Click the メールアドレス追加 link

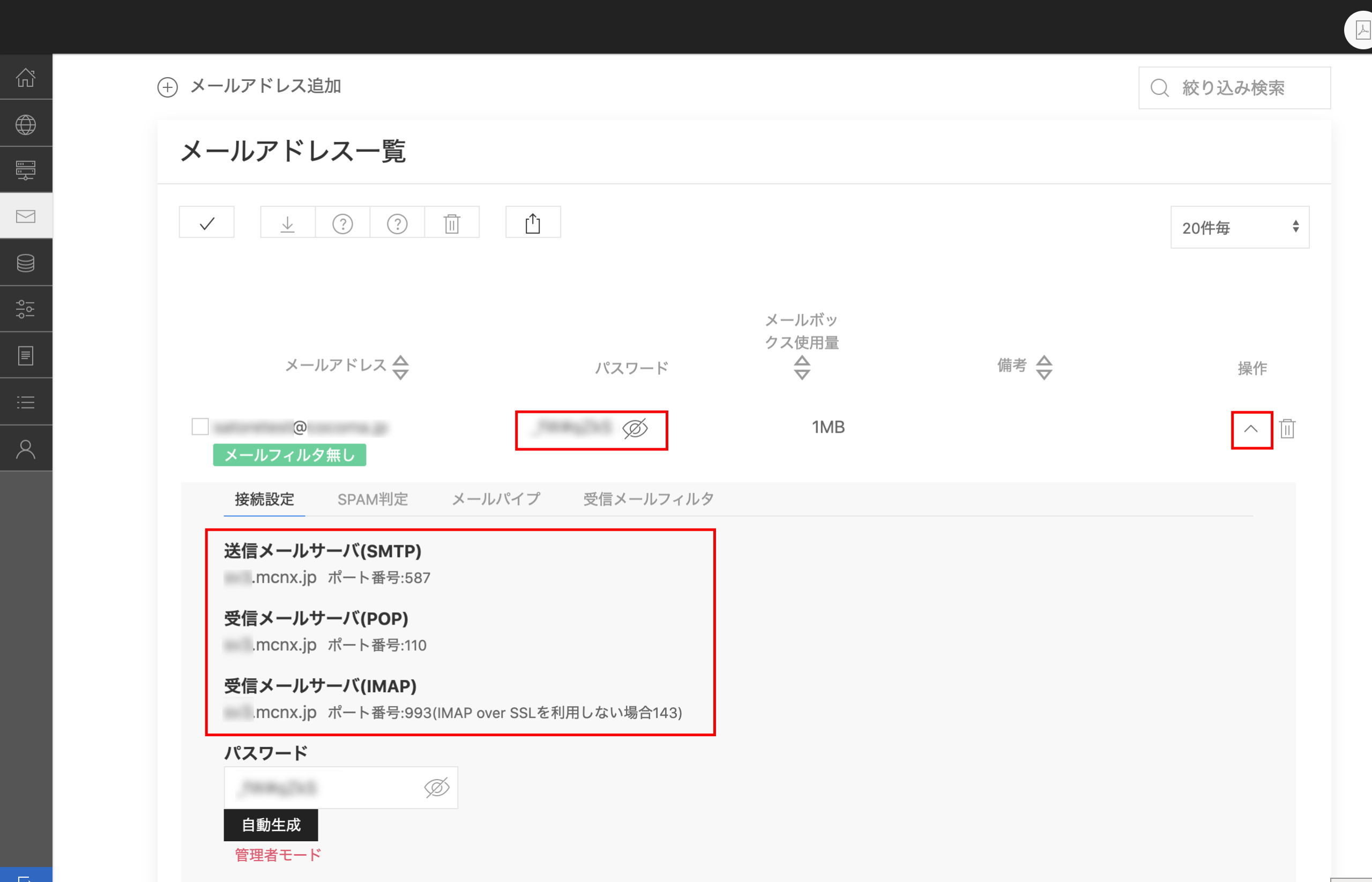click(266, 86)
